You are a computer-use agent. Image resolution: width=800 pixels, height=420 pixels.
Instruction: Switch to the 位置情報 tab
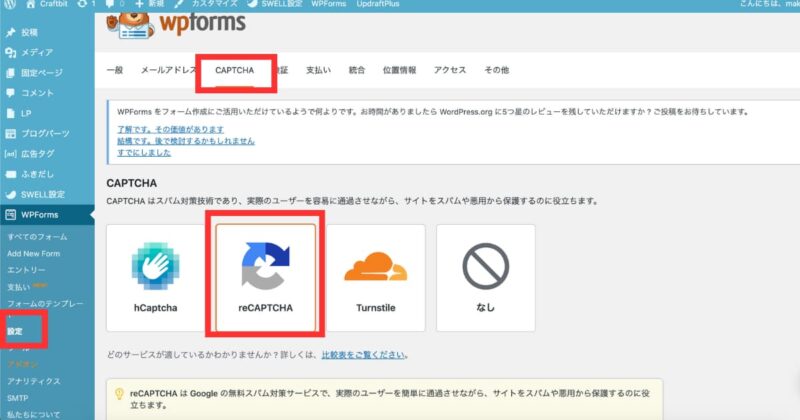[x=399, y=70]
